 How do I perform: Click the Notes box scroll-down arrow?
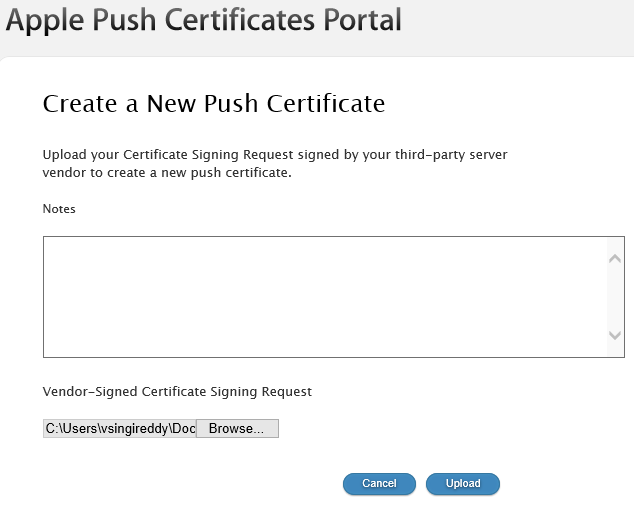coord(615,336)
